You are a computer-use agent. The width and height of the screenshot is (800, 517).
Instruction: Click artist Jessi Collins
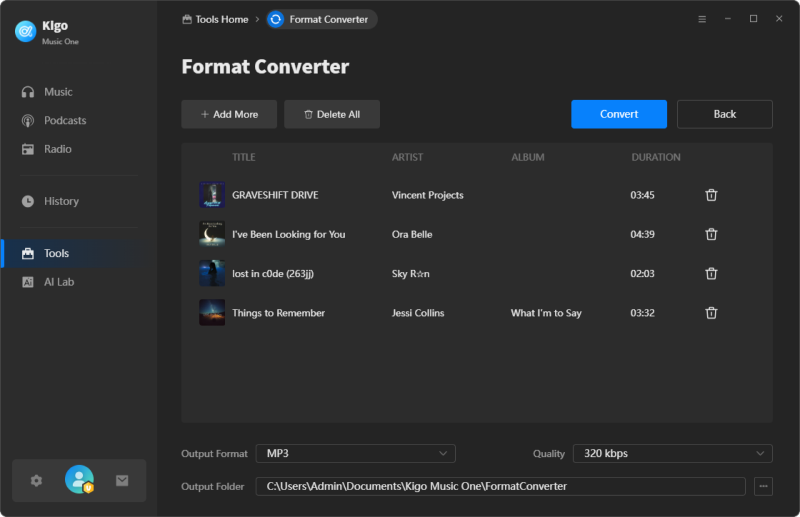[x=418, y=313]
